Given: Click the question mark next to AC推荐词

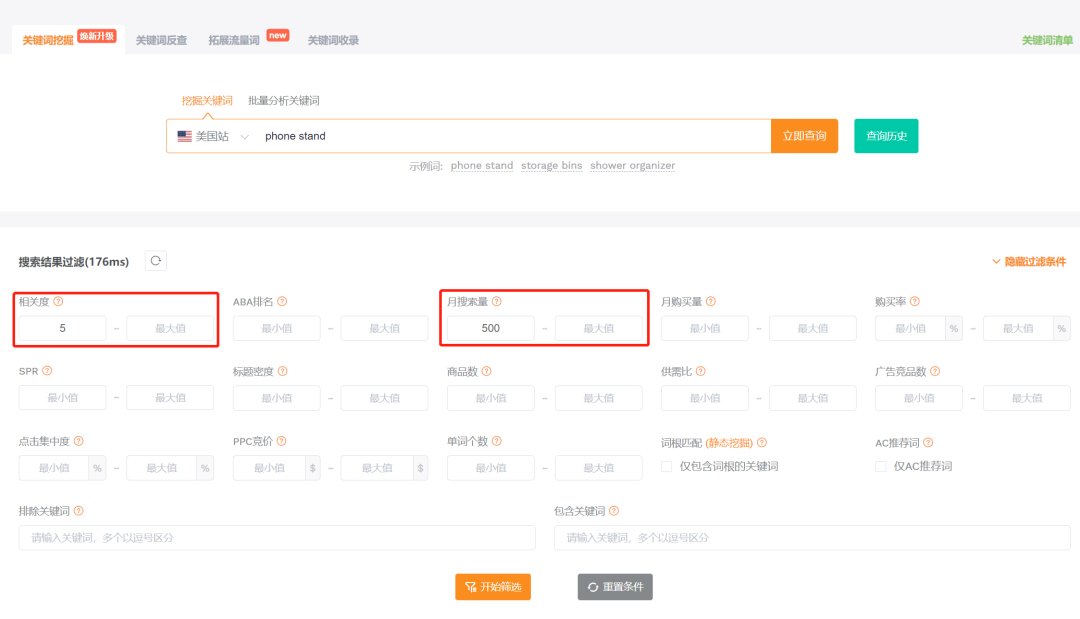Looking at the screenshot, I should point(925,440).
